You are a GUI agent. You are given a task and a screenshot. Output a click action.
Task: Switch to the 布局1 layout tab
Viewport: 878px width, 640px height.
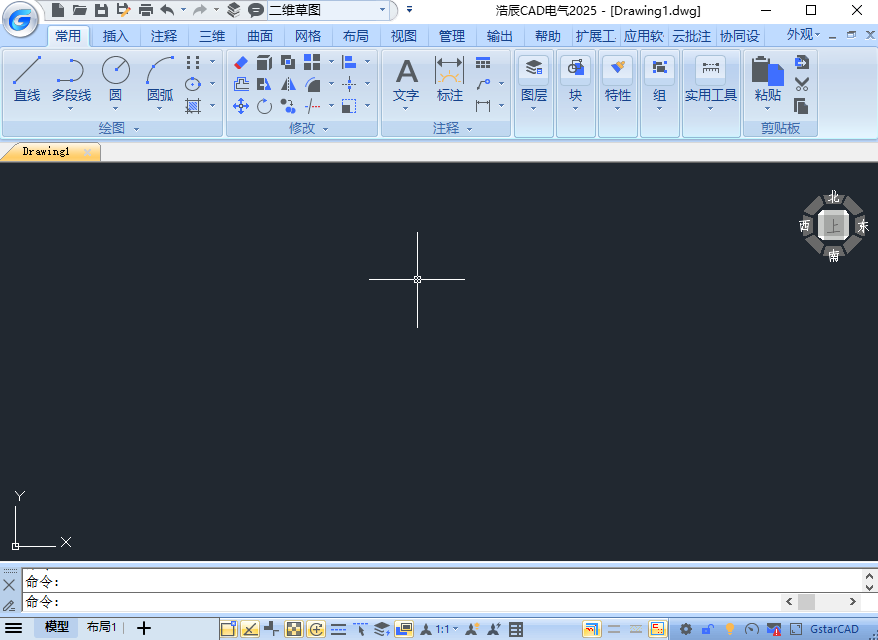101,627
